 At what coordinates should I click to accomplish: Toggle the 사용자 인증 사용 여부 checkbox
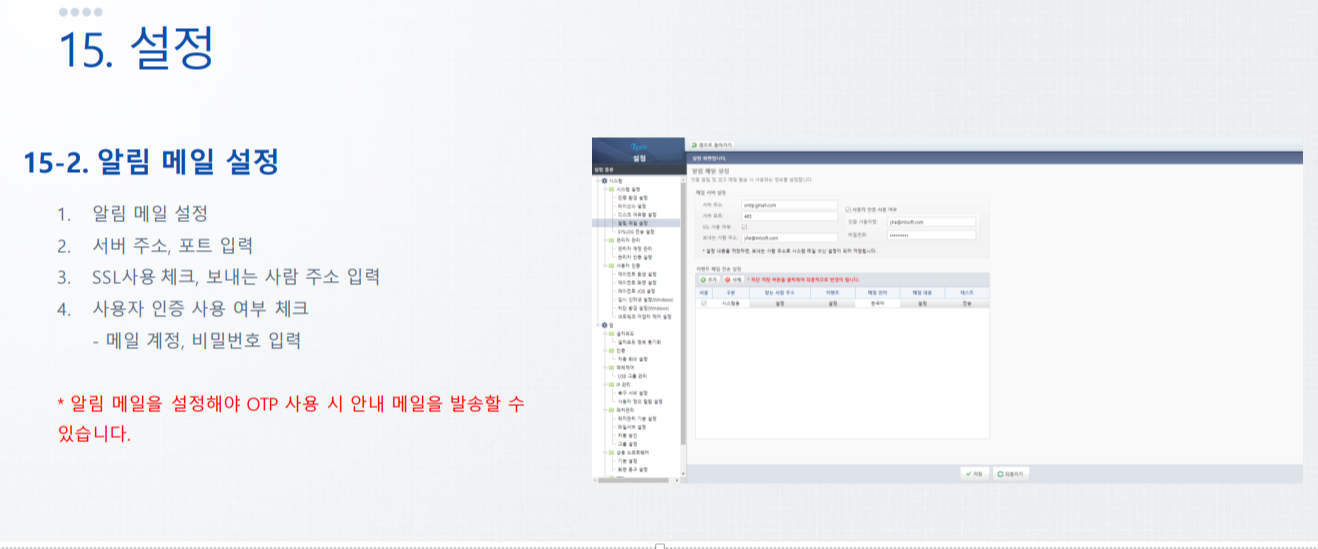(x=848, y=208)
